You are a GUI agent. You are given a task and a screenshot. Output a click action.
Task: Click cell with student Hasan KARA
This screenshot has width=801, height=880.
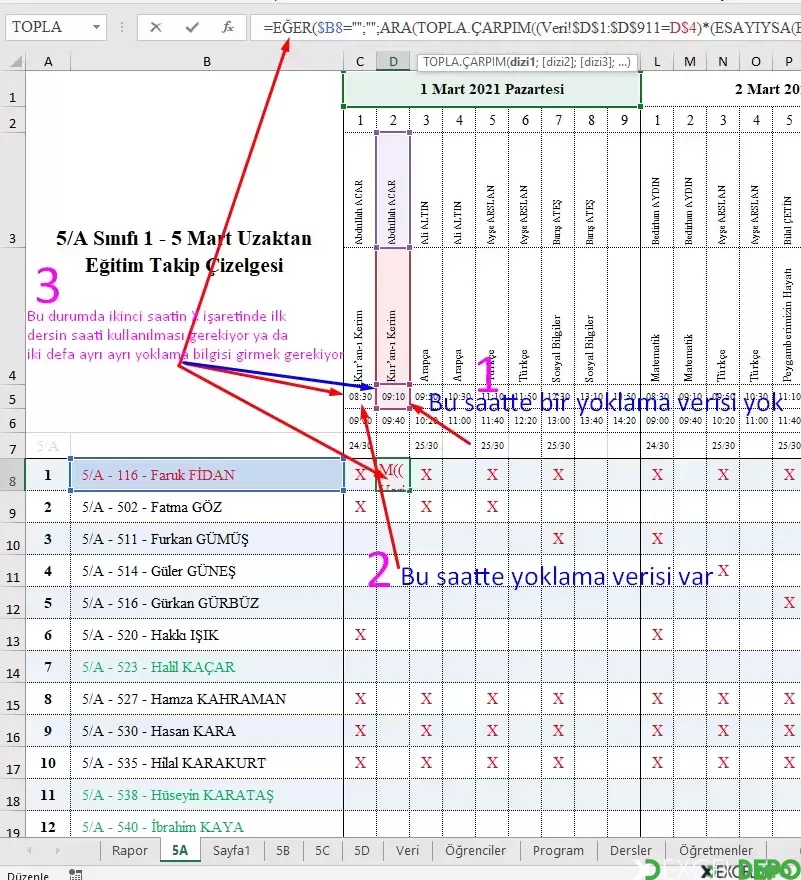pos(207,731)
